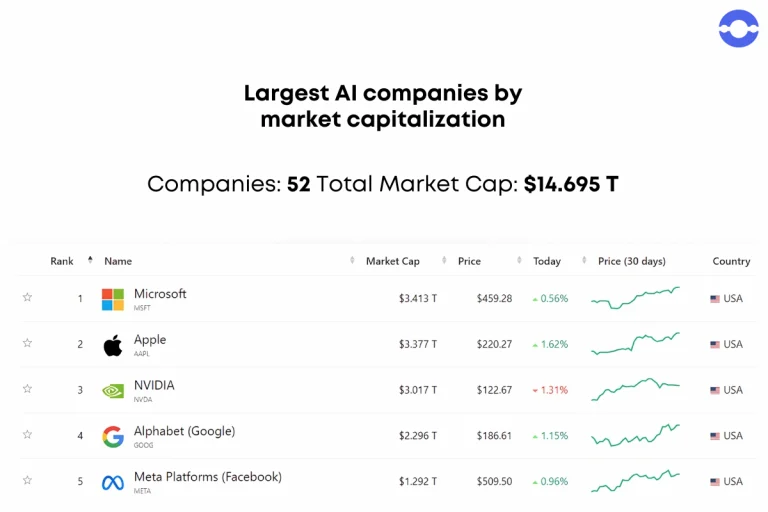Viewport: 768px width, 512px height.
Task: Sort the table by Rank column
Action: 62,261
